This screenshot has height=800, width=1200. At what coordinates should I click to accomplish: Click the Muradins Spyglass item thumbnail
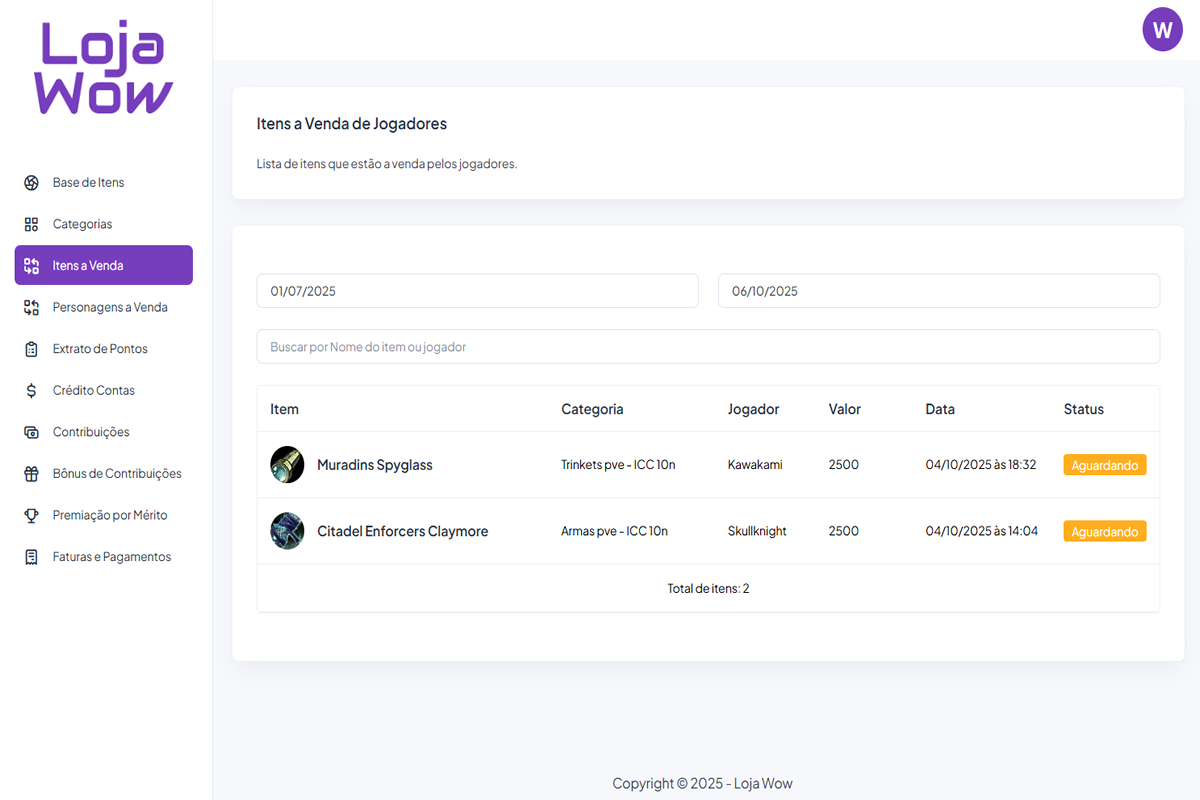click(x=287, y=465)
